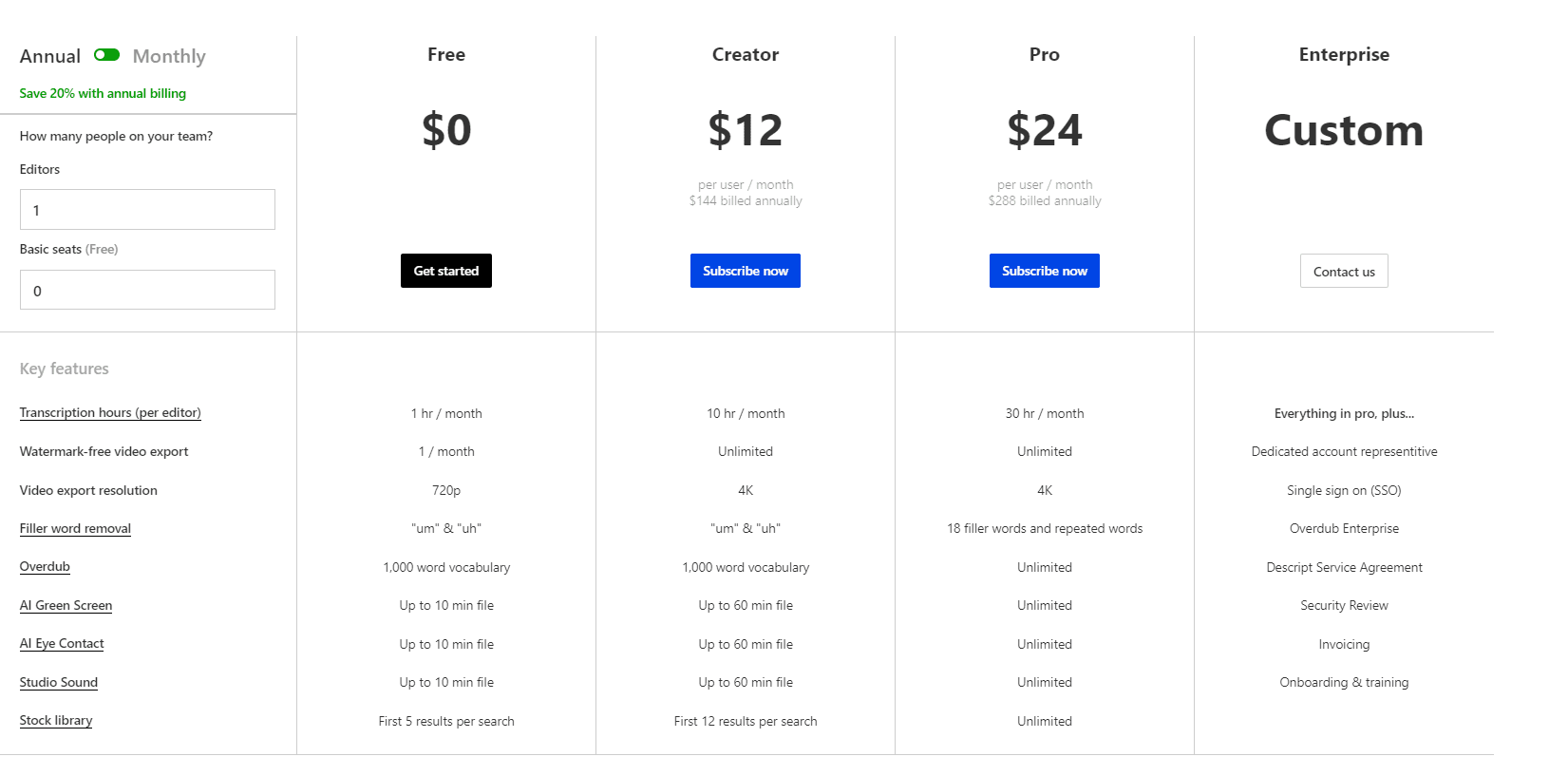The height and width of the screenshot is (757, 1568).
Task: Subscribe now to the Creator plan
Action: (745, 271)
